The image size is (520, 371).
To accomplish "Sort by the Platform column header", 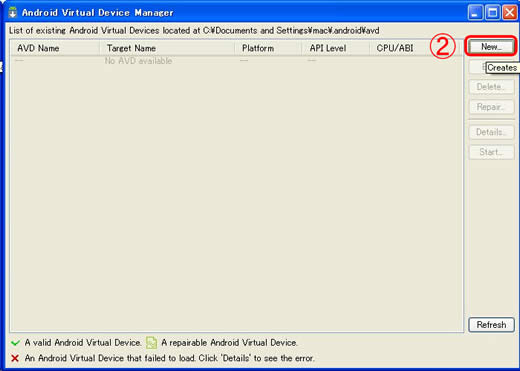I will [268, 48].
